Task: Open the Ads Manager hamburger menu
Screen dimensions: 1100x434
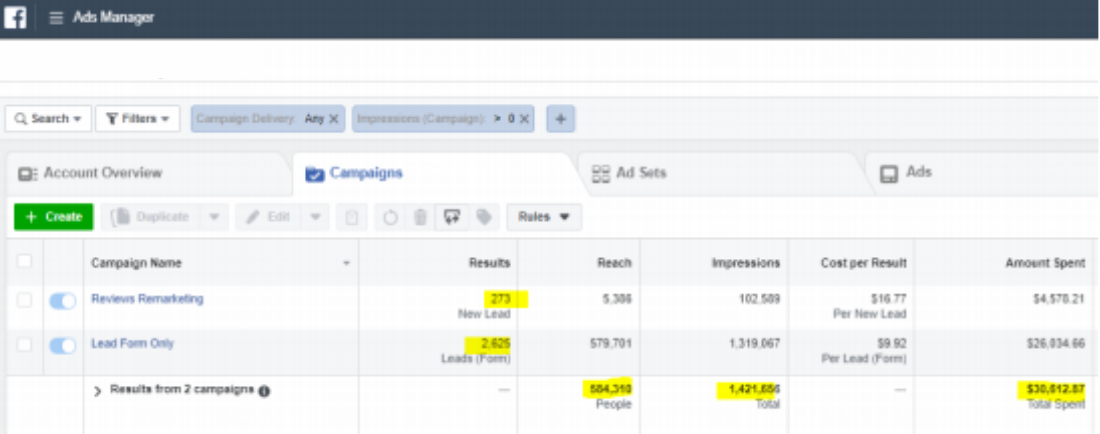Action: (56, 18)
